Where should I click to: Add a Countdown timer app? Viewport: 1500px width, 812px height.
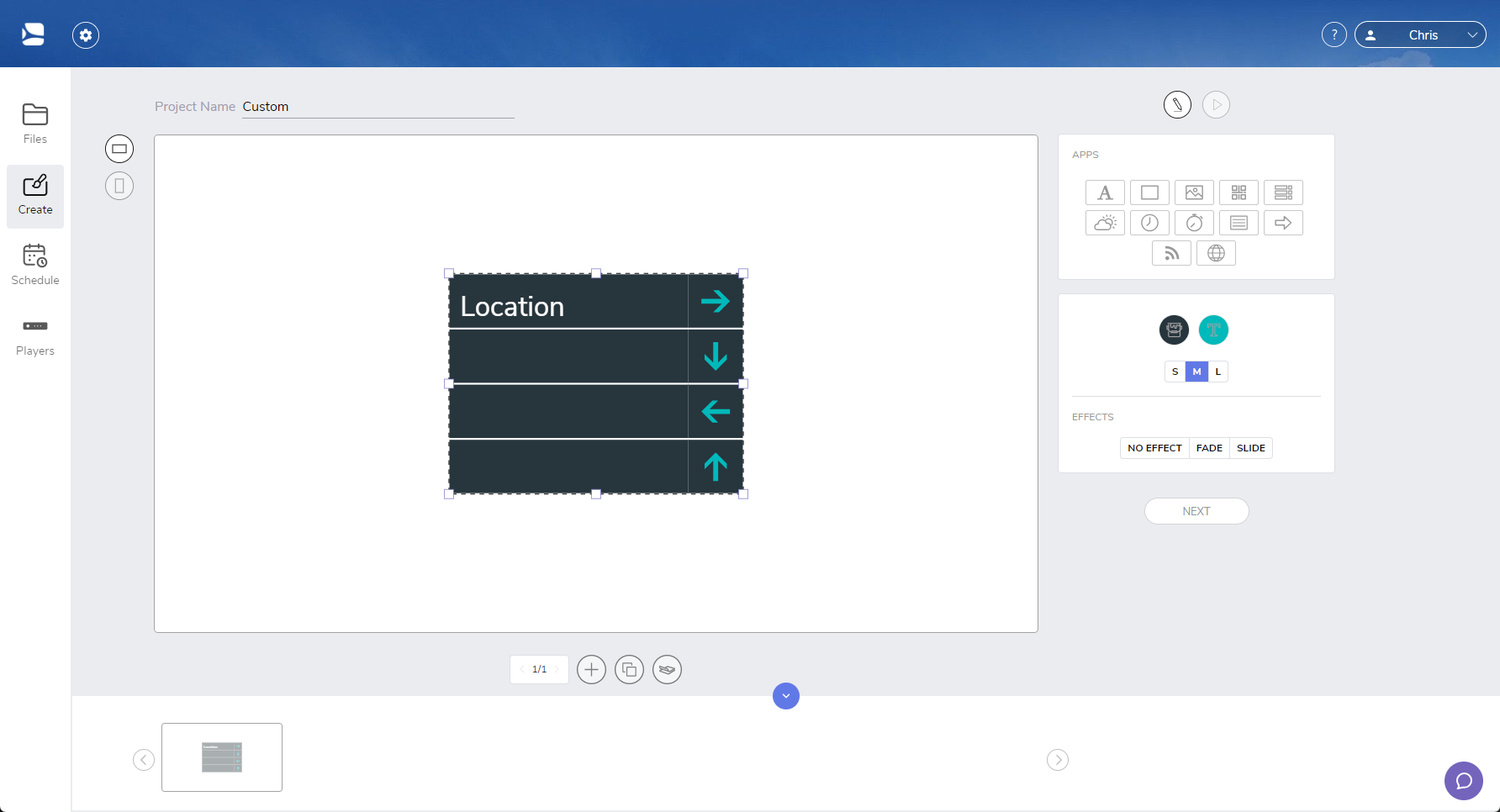1194,222
